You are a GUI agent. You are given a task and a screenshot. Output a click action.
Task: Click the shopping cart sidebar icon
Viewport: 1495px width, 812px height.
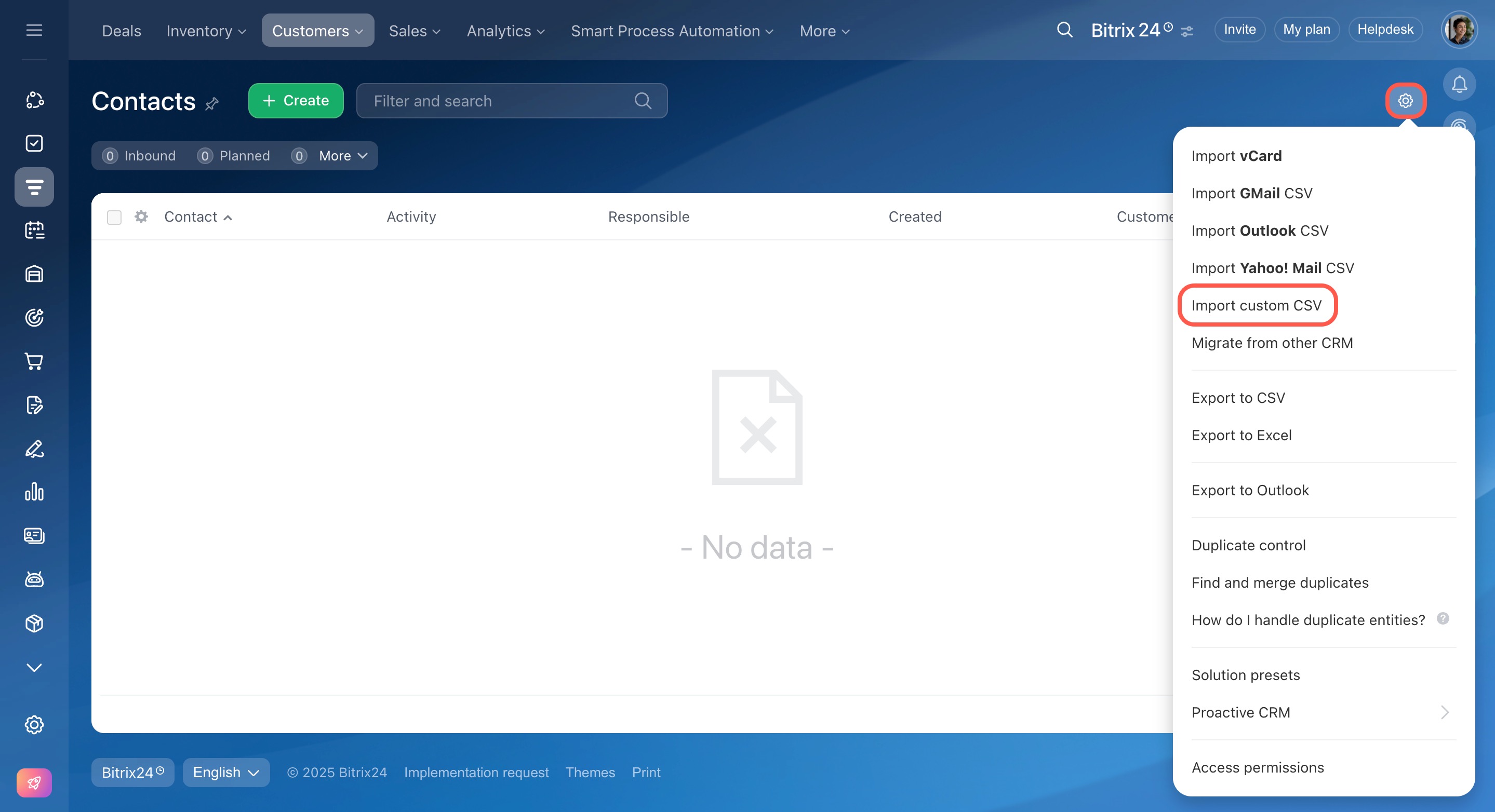[x=34, y=361]
